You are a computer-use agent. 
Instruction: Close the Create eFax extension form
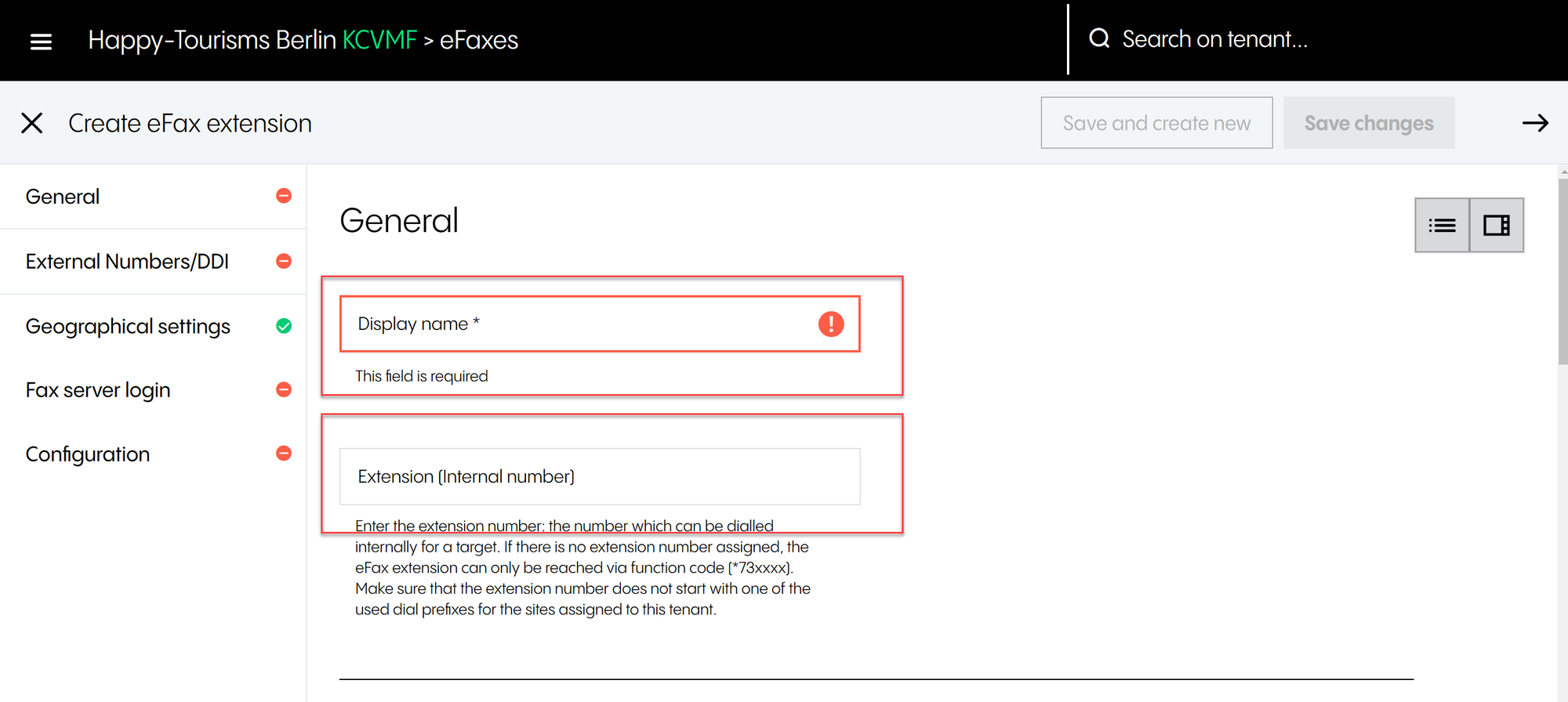pyautogui.click(x=32, y=123)
